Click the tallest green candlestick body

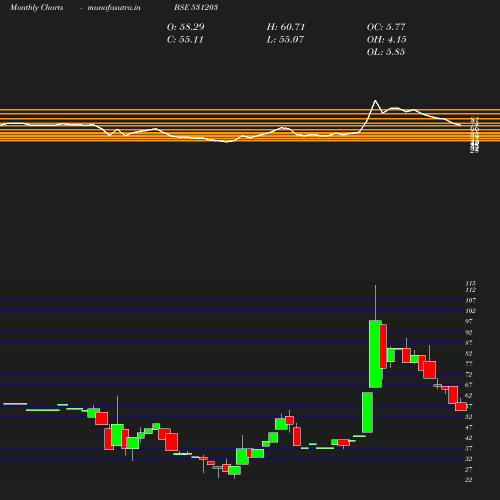click(375, 354)
